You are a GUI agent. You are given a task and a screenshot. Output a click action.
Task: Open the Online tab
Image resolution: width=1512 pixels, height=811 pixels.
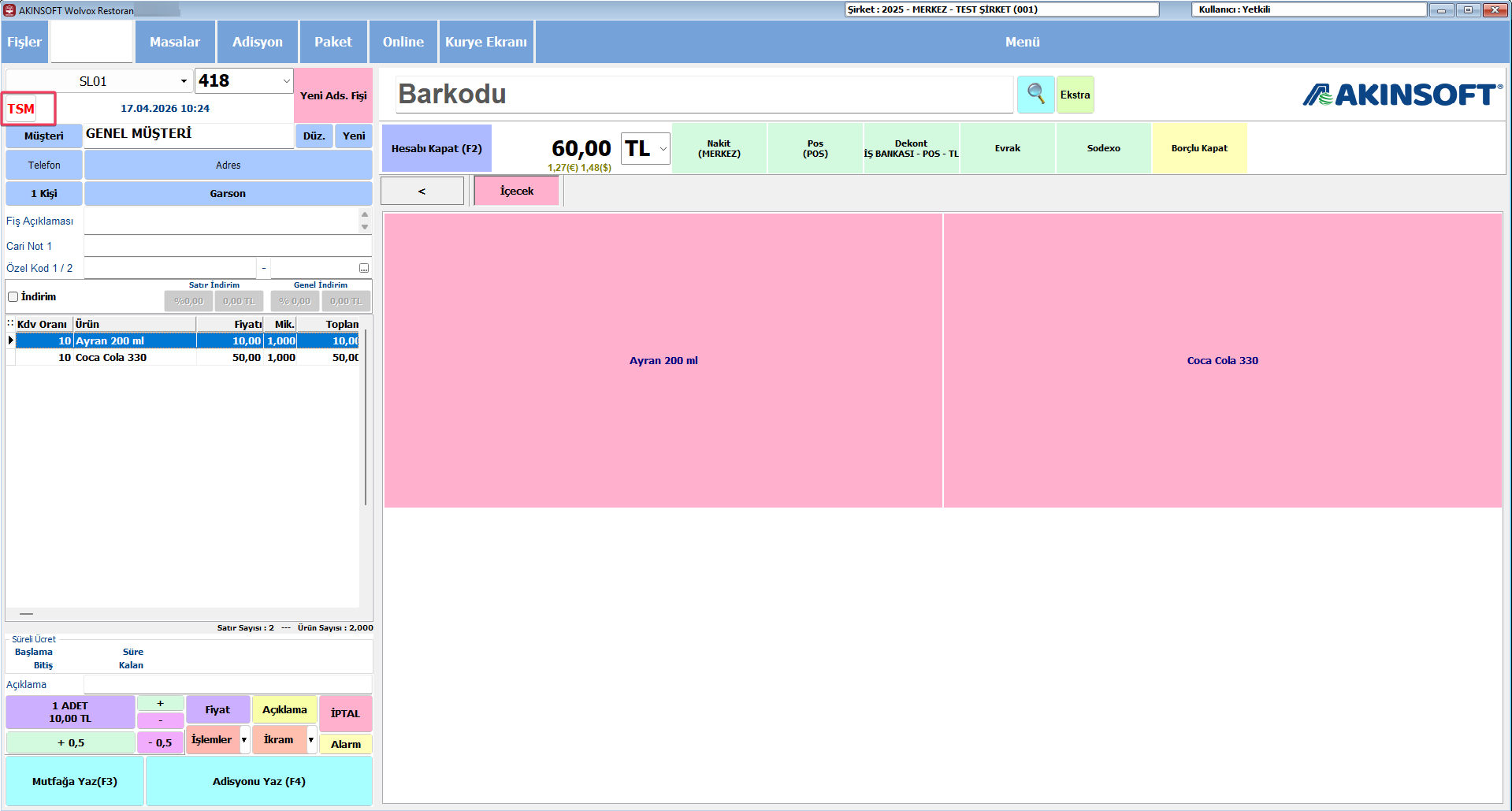point(403,42)
